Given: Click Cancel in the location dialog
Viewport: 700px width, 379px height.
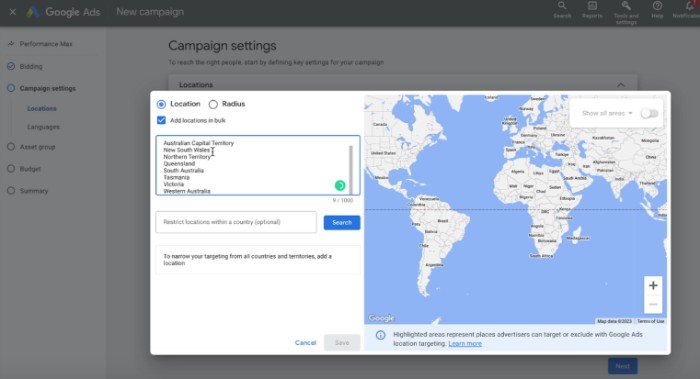Looking at the screenshot, I should [x=305, y=342].
